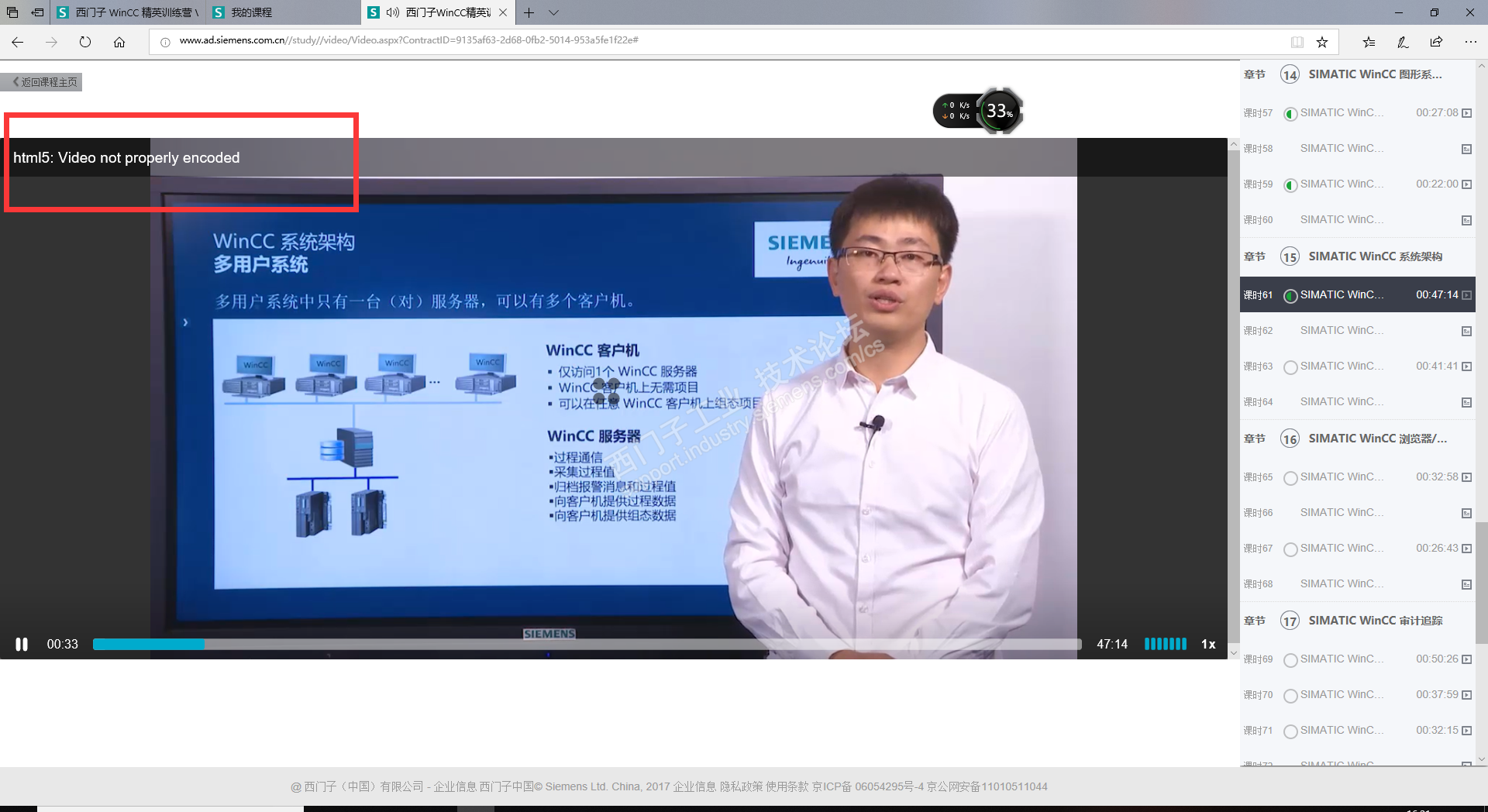Click the document icon for 课时66

1466,513
